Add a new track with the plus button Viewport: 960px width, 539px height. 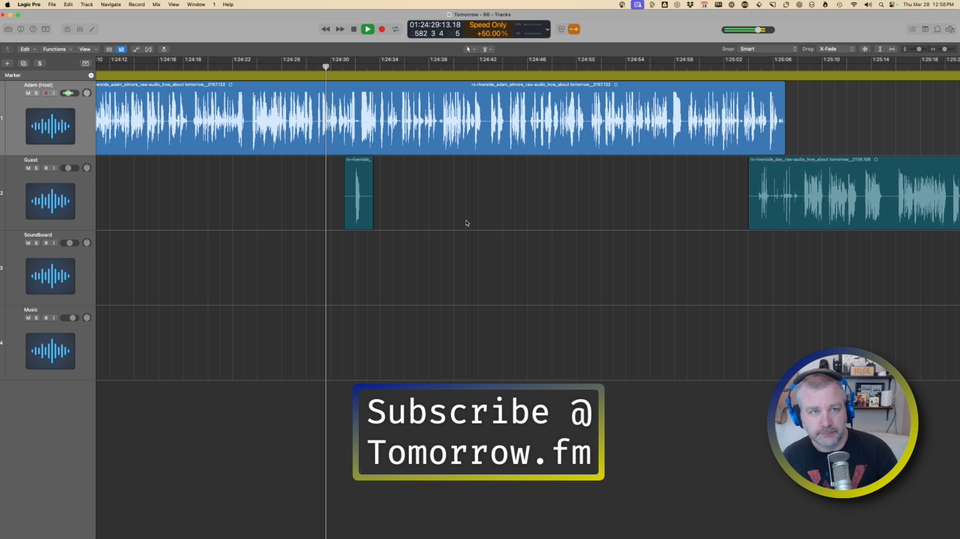[x=7, y=63]
